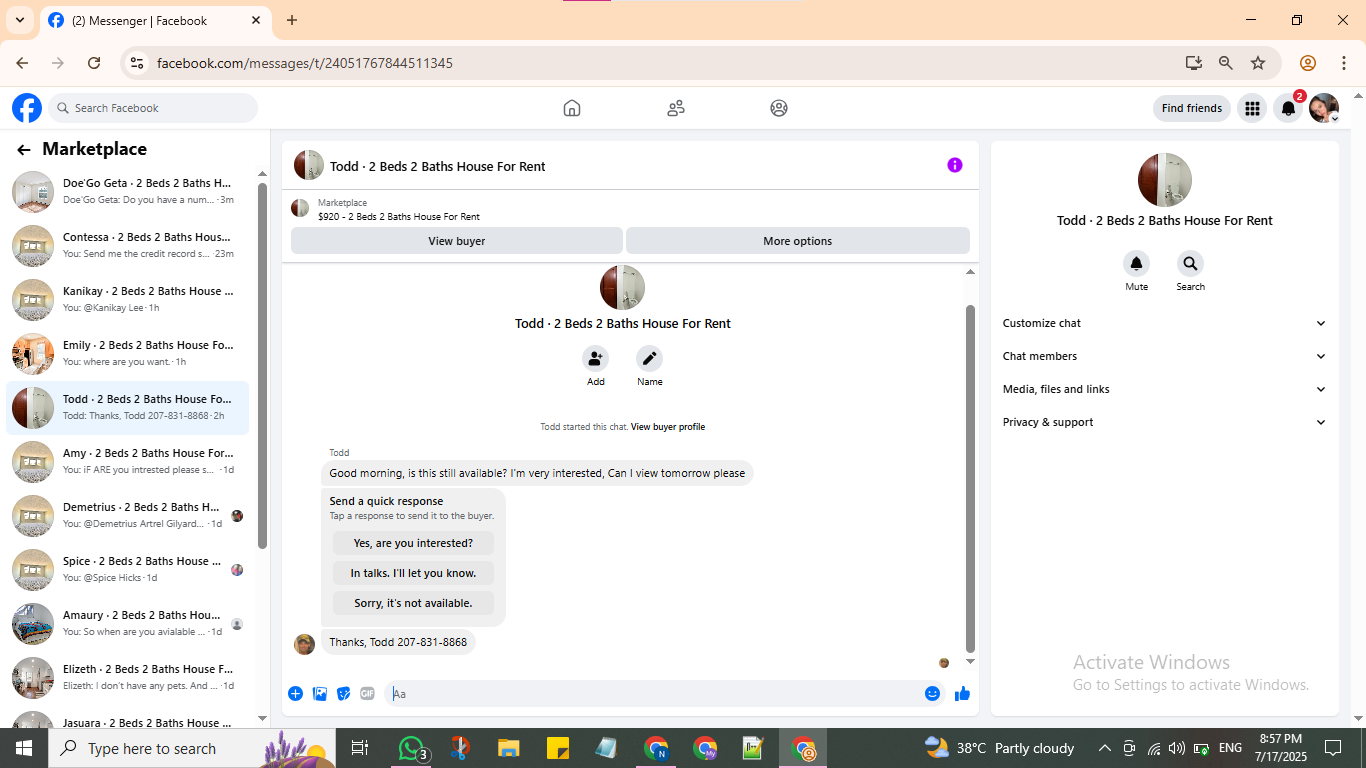Open Emily conversation
1366x768 pixels.
127,353
